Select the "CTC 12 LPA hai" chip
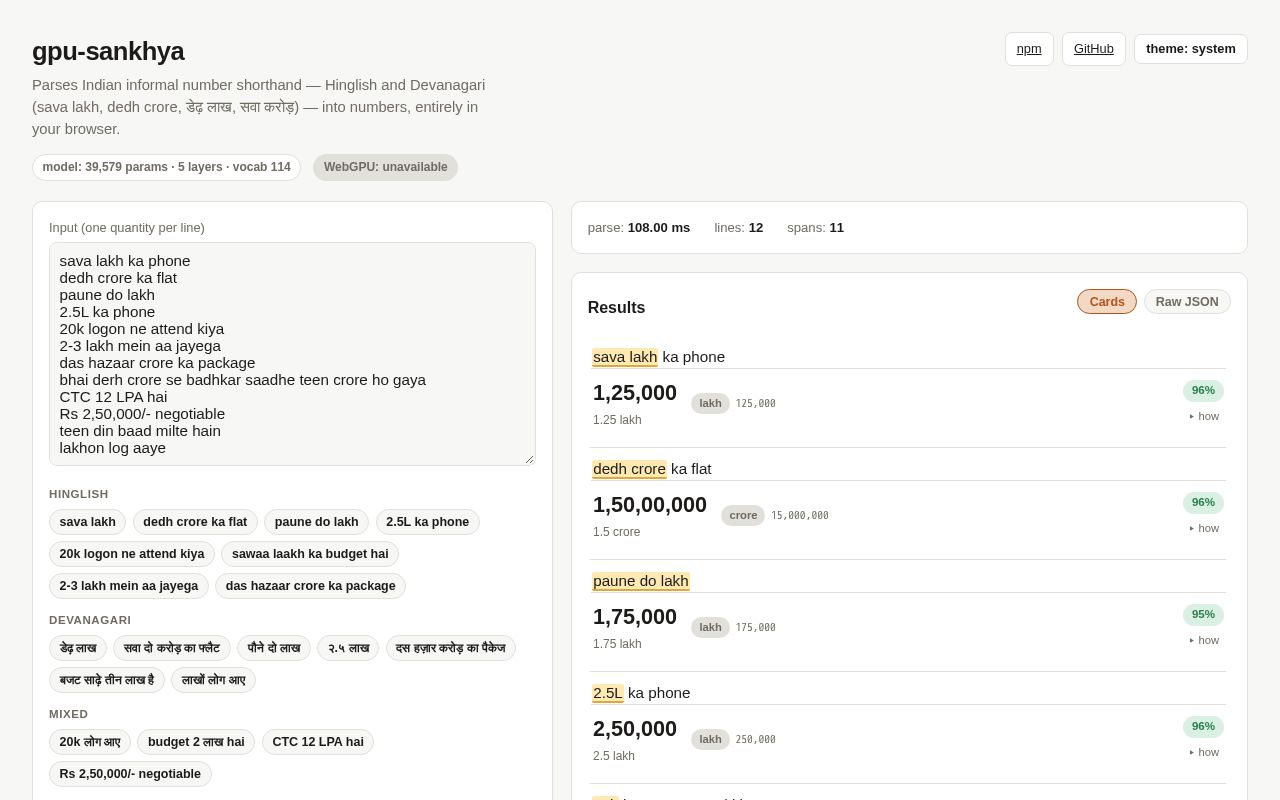Screen dimensions: 1280x800 point(318,742)
